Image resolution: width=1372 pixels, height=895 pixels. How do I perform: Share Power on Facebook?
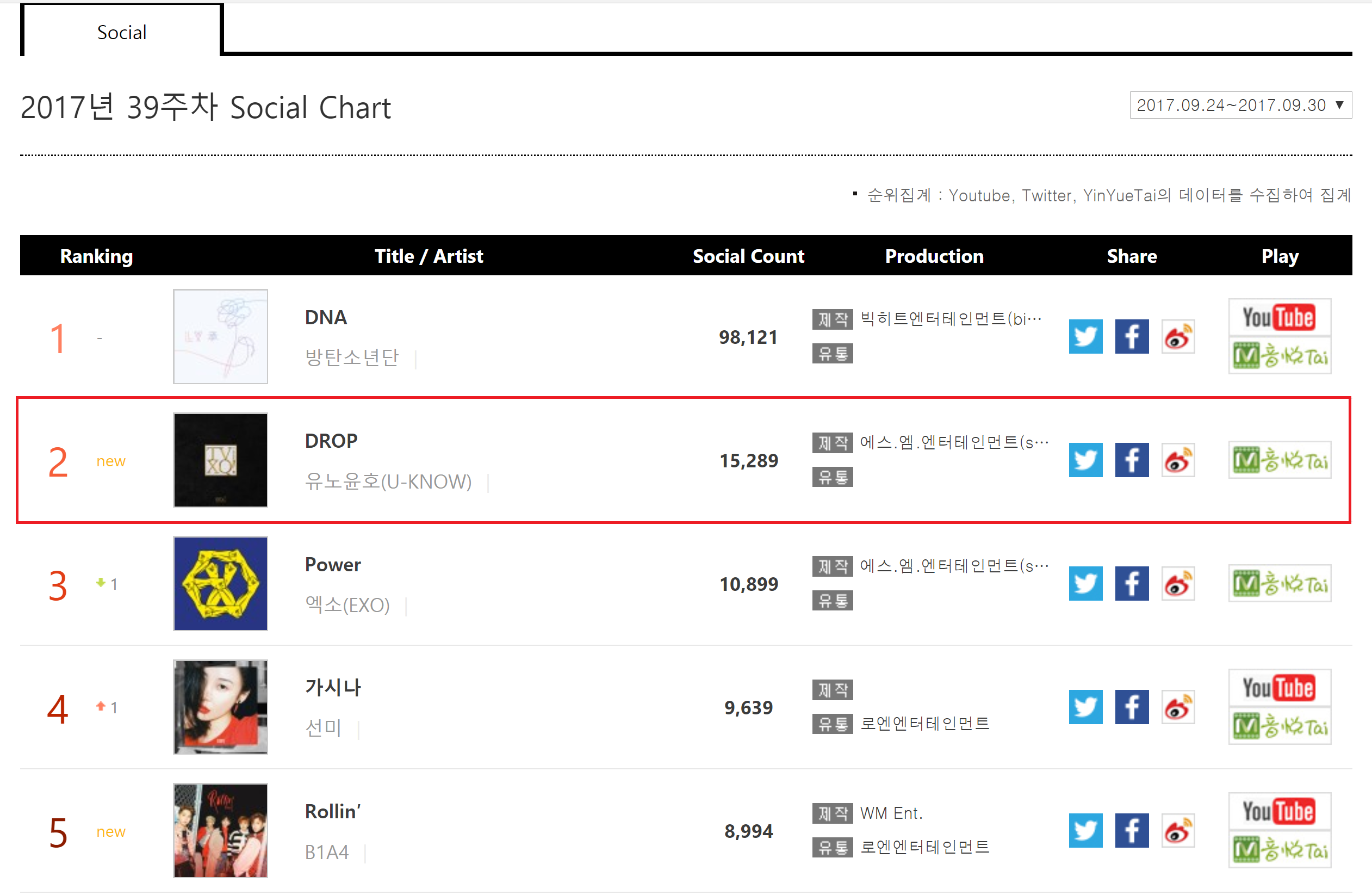coord(1132,584)
